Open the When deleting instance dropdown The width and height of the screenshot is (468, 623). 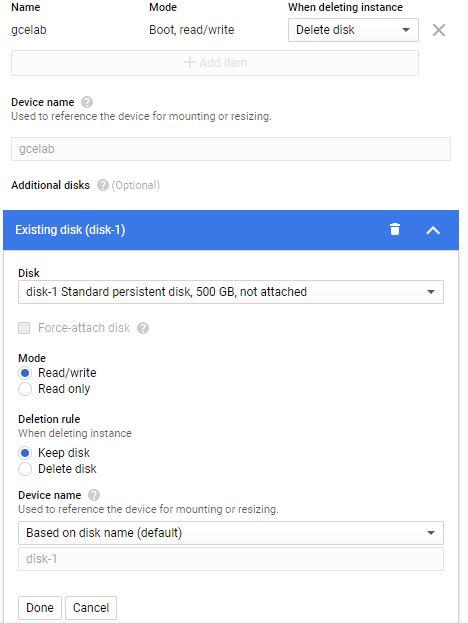point(353,30)
